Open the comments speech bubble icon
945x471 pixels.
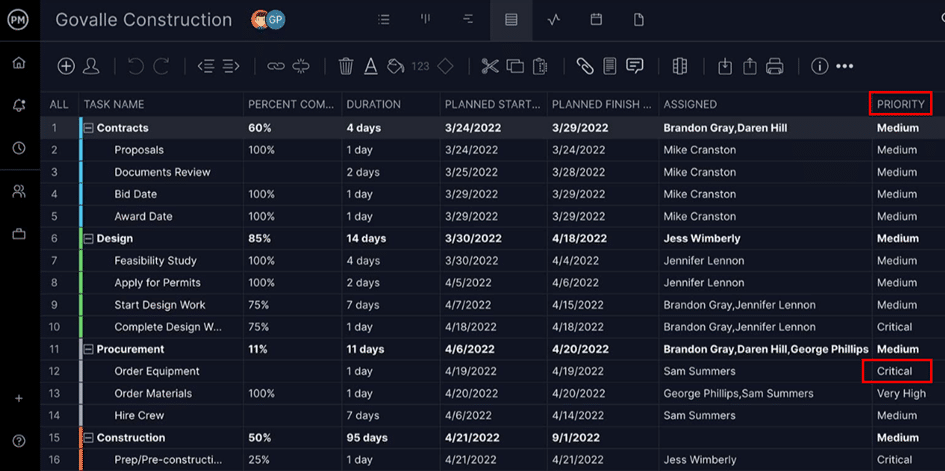point(634,66)
